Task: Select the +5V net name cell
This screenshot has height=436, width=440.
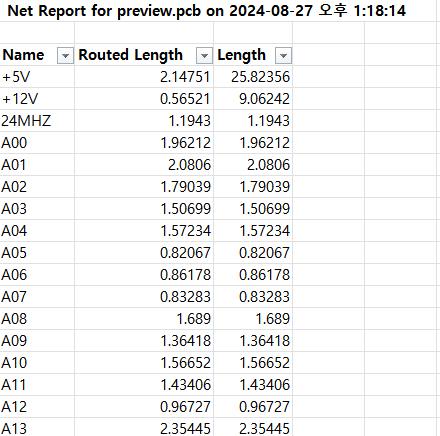Action: coord(37,77)
